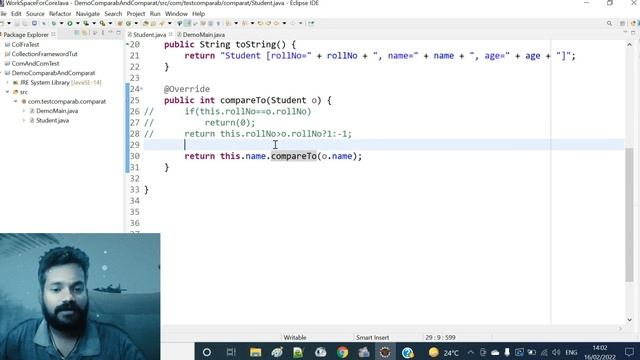Expand DemoMain.java tree node
Viewport: 640px width, 360px height.
coord(24,111)
